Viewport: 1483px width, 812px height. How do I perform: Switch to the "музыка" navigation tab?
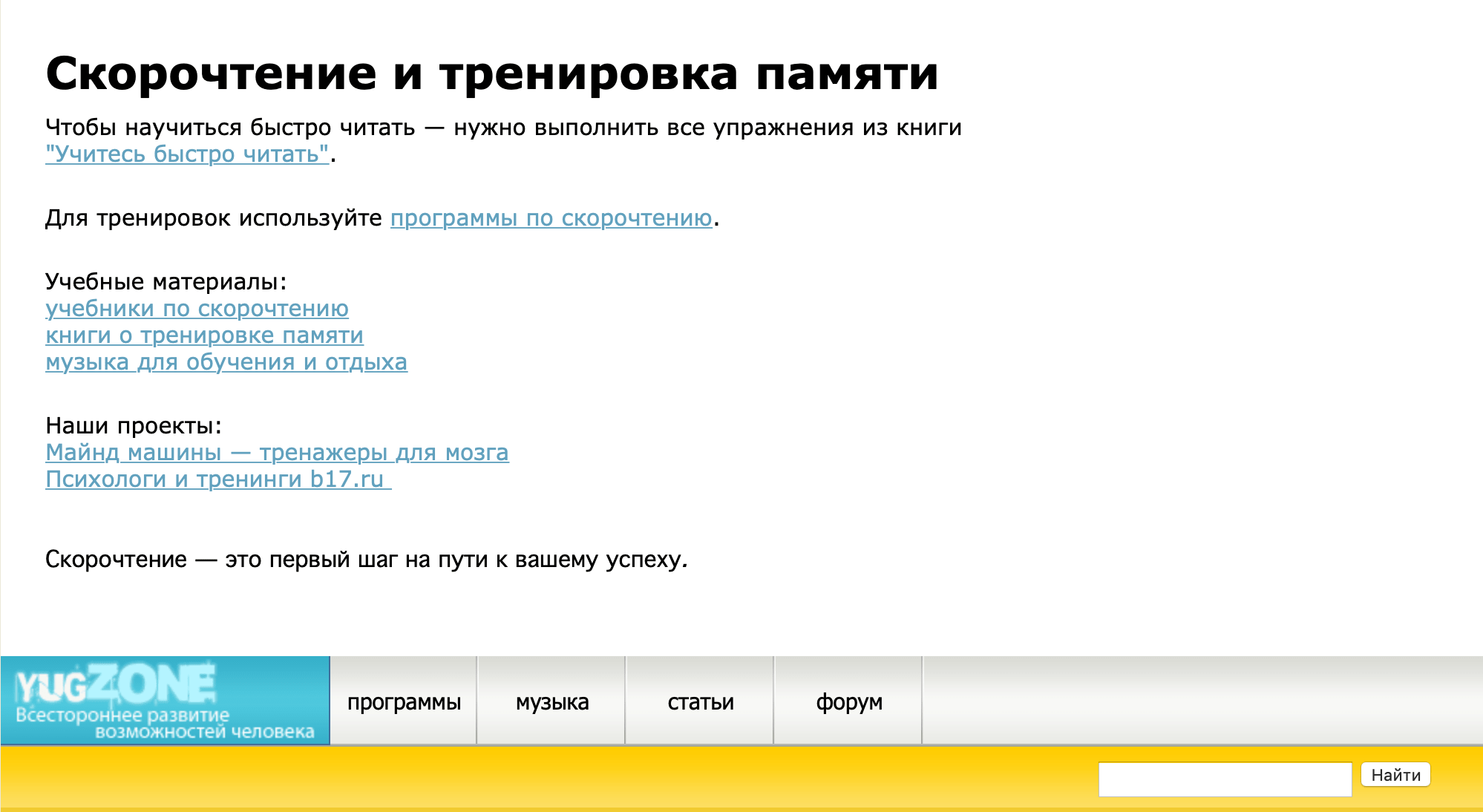pos(552,701)
